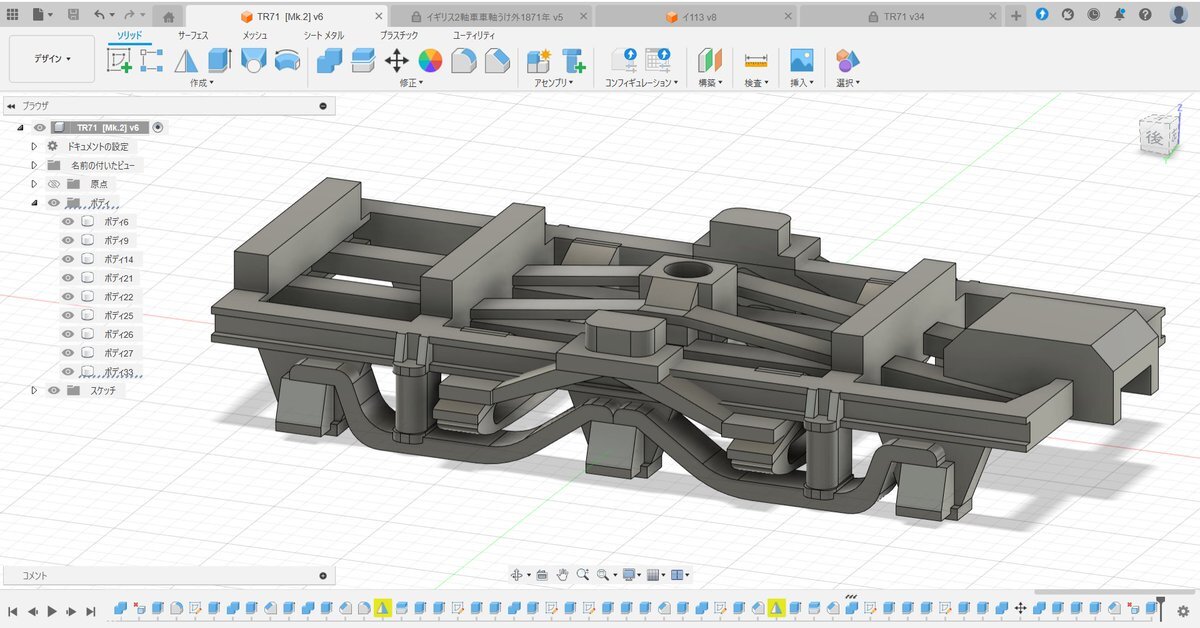Image resolution: width=1200 pixels, height=628 pixels.
Task: Click the Undo arrow
Action: tap(98, 15)
